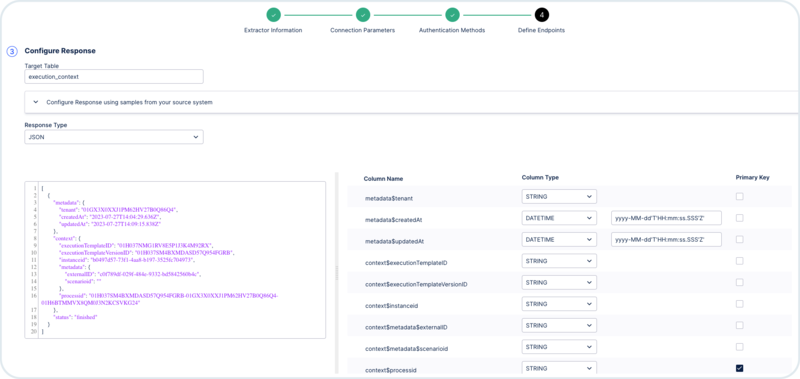Check primary key for context$metadata$externalID
Screen dimensions: 800x379
click(739, 325)
